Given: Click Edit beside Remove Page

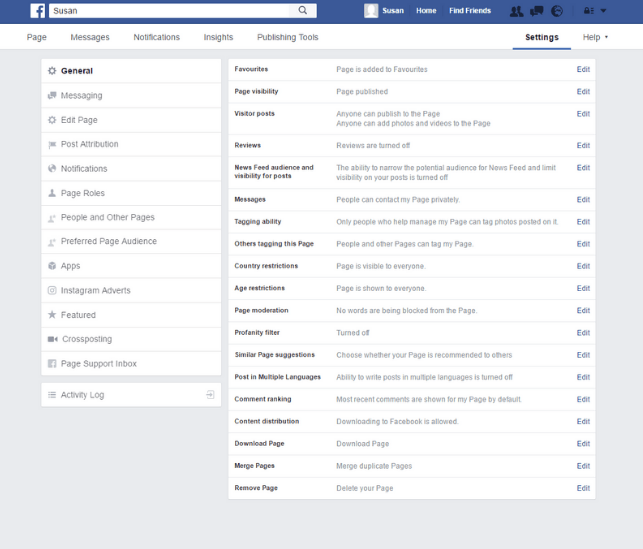Looking at the screenshot, I should (x=583, y=488).
